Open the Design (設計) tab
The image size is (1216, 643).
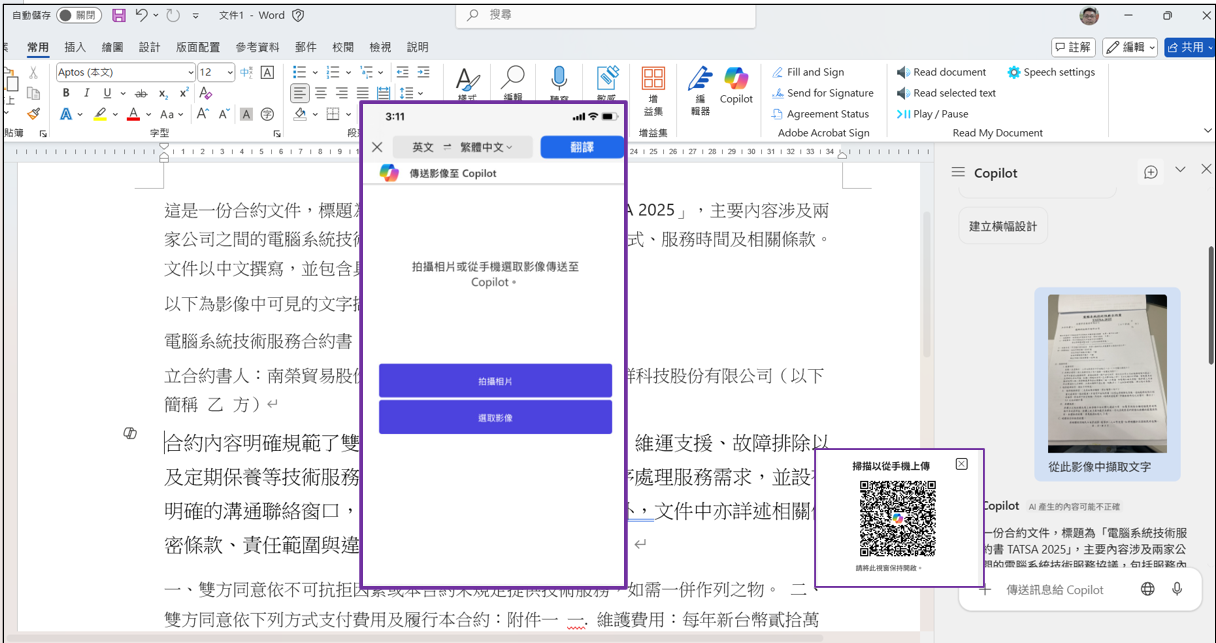pyautogui.click(x=149, y=47)
